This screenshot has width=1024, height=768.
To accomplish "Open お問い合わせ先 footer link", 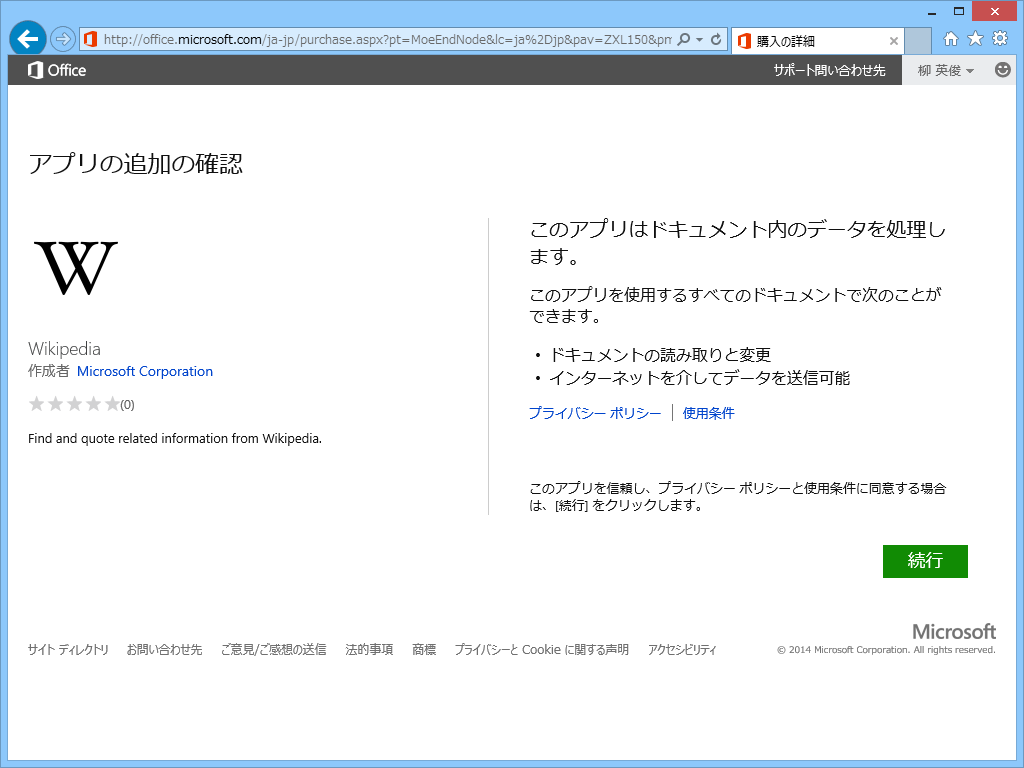I will (165, 649).
